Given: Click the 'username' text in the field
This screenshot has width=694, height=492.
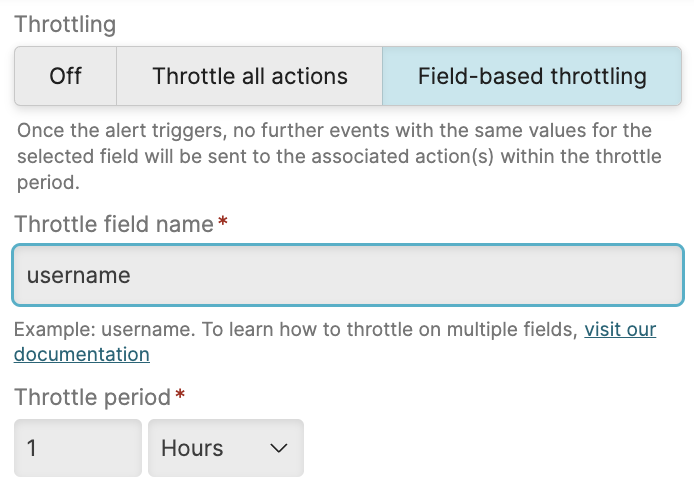Looking at the screenshot, I should coord(79,274).
